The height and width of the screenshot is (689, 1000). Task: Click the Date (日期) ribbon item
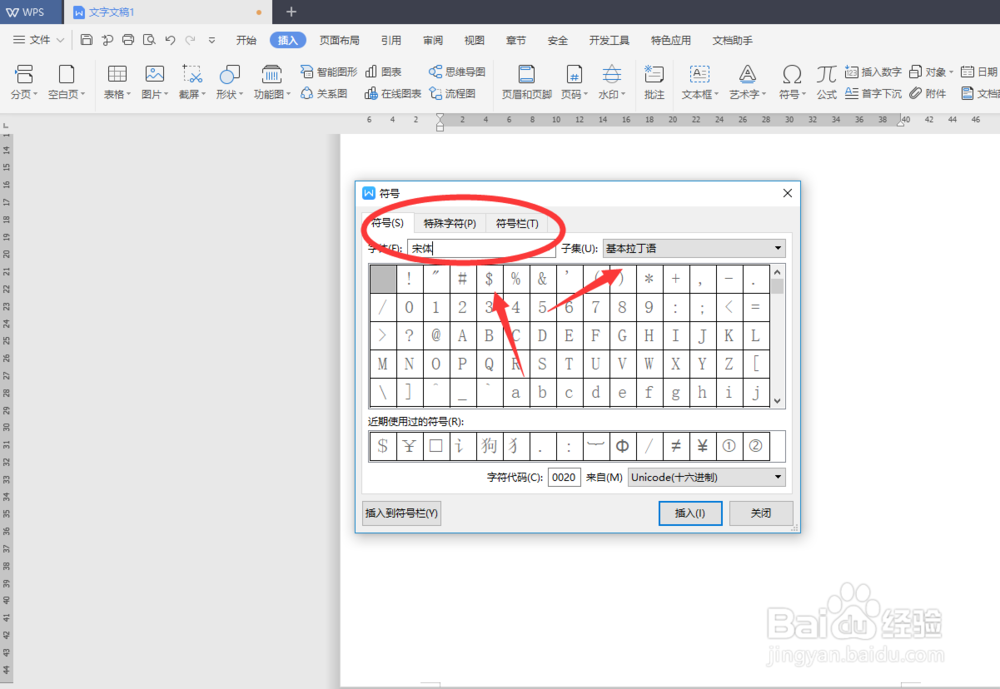click(980, 72)
